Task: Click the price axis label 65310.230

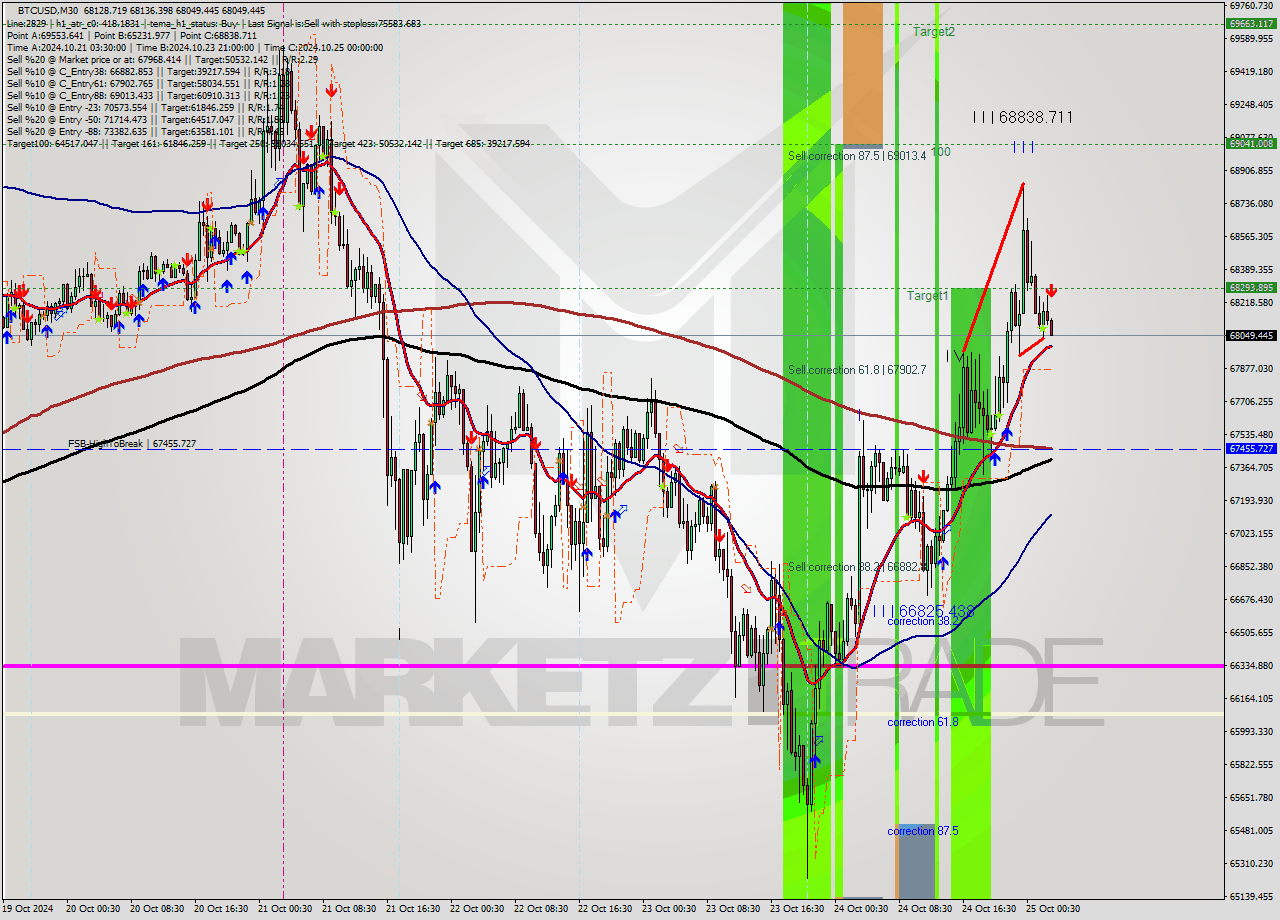Action: (x=1251, y=863)
